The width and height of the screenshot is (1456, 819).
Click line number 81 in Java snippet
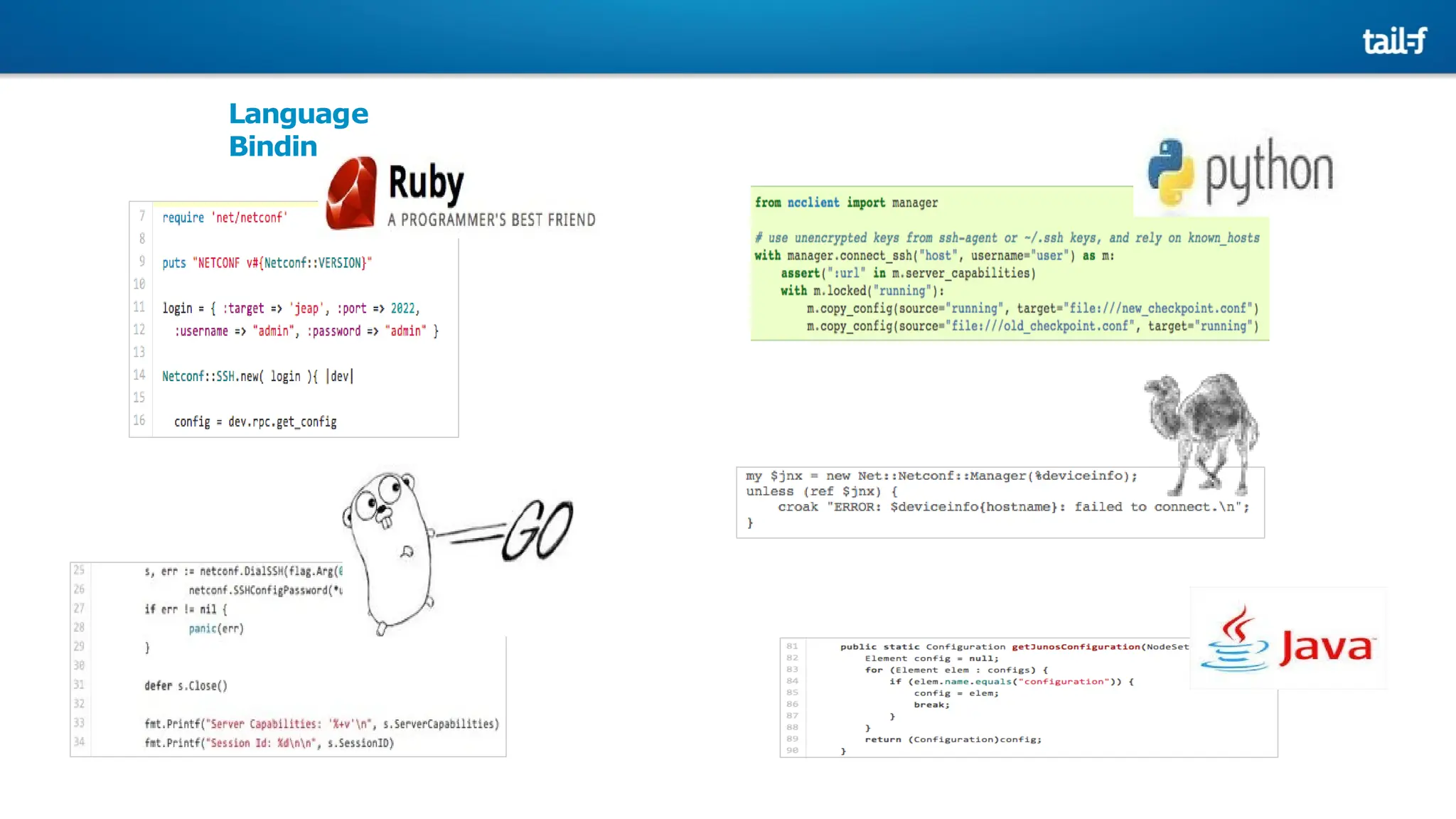[x=792, y=646]
